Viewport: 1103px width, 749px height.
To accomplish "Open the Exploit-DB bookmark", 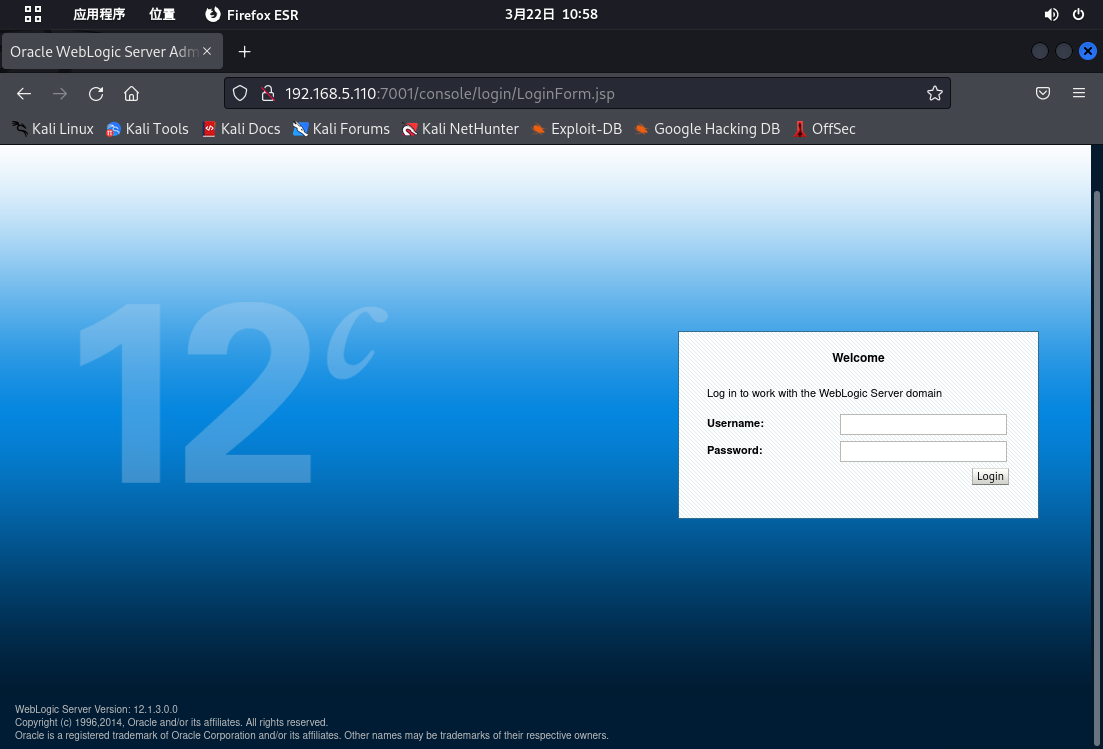I will 577,129.
